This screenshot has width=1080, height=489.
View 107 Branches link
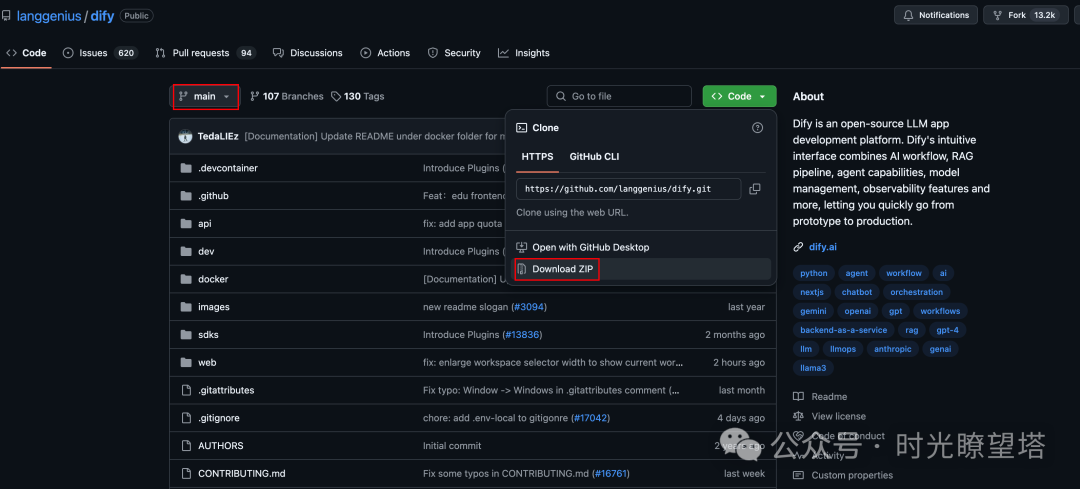click(287, 96)
